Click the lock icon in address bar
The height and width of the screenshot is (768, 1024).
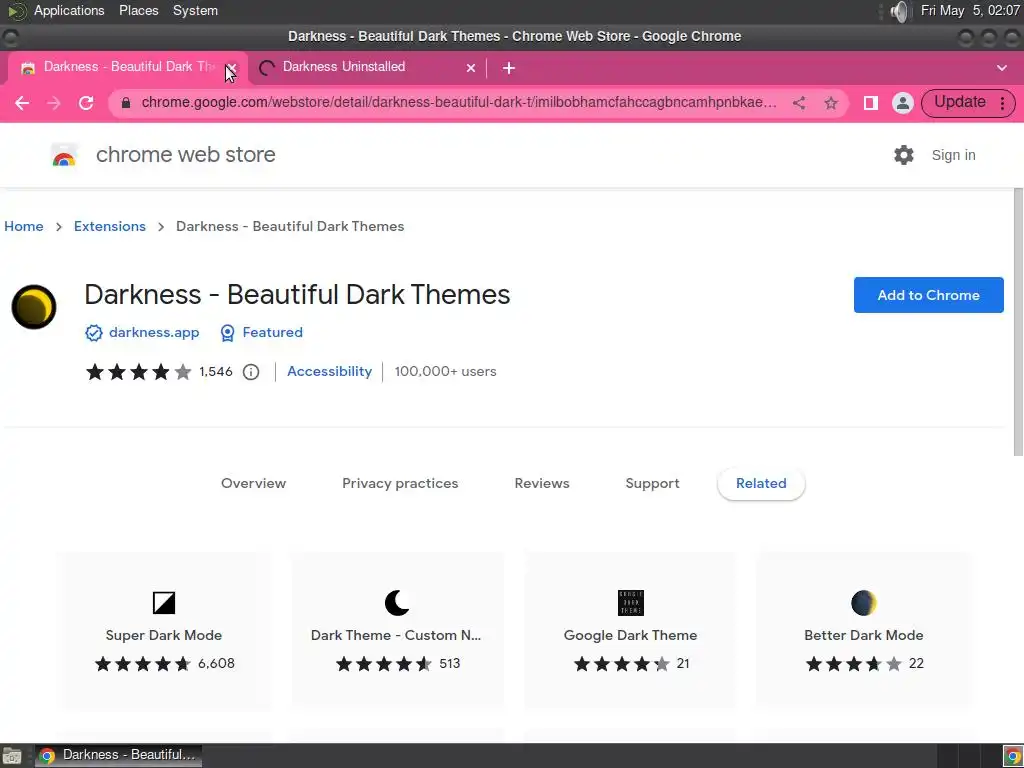(126, 103)
